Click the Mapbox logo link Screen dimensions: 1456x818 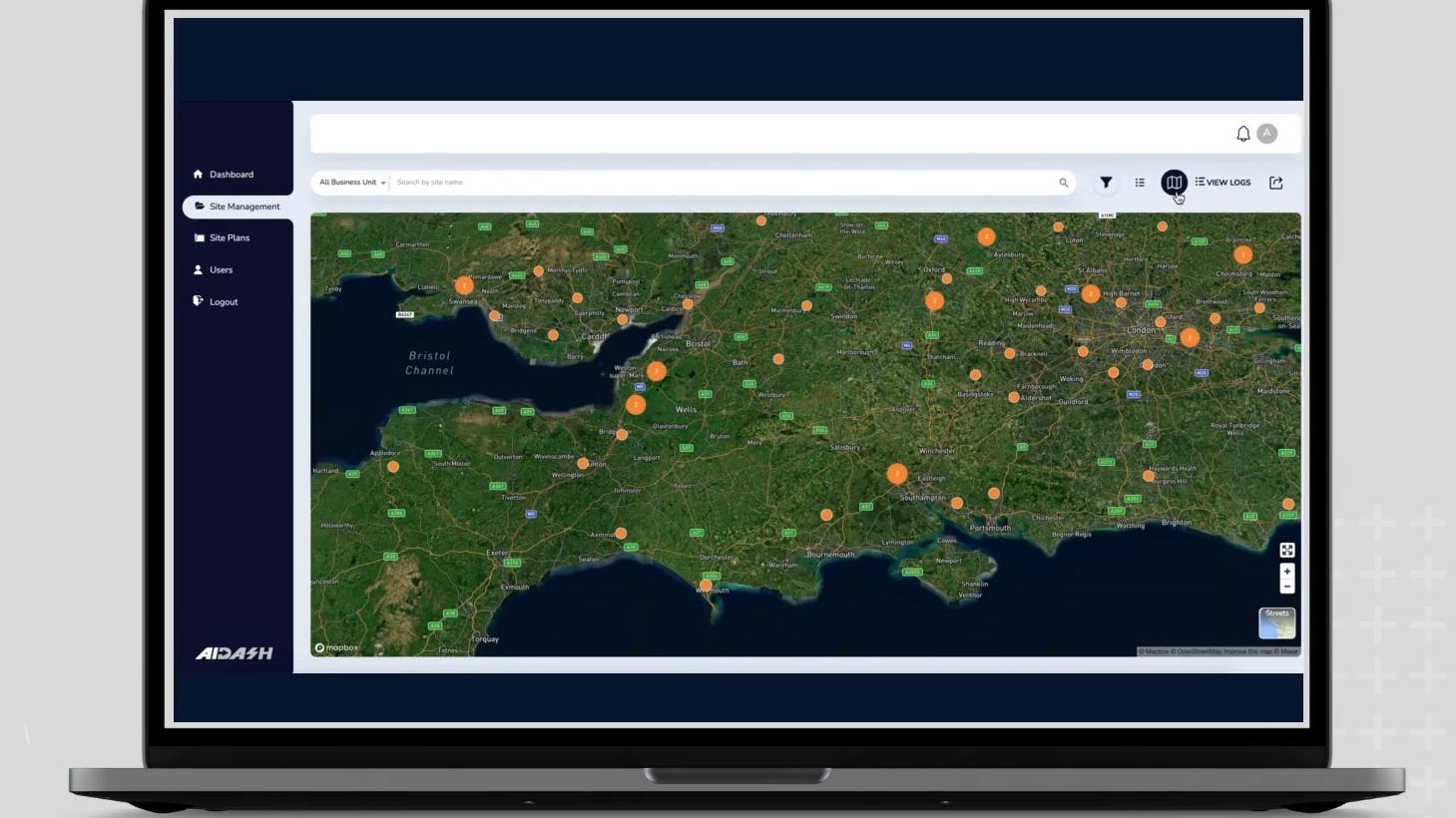pos(336,648)
